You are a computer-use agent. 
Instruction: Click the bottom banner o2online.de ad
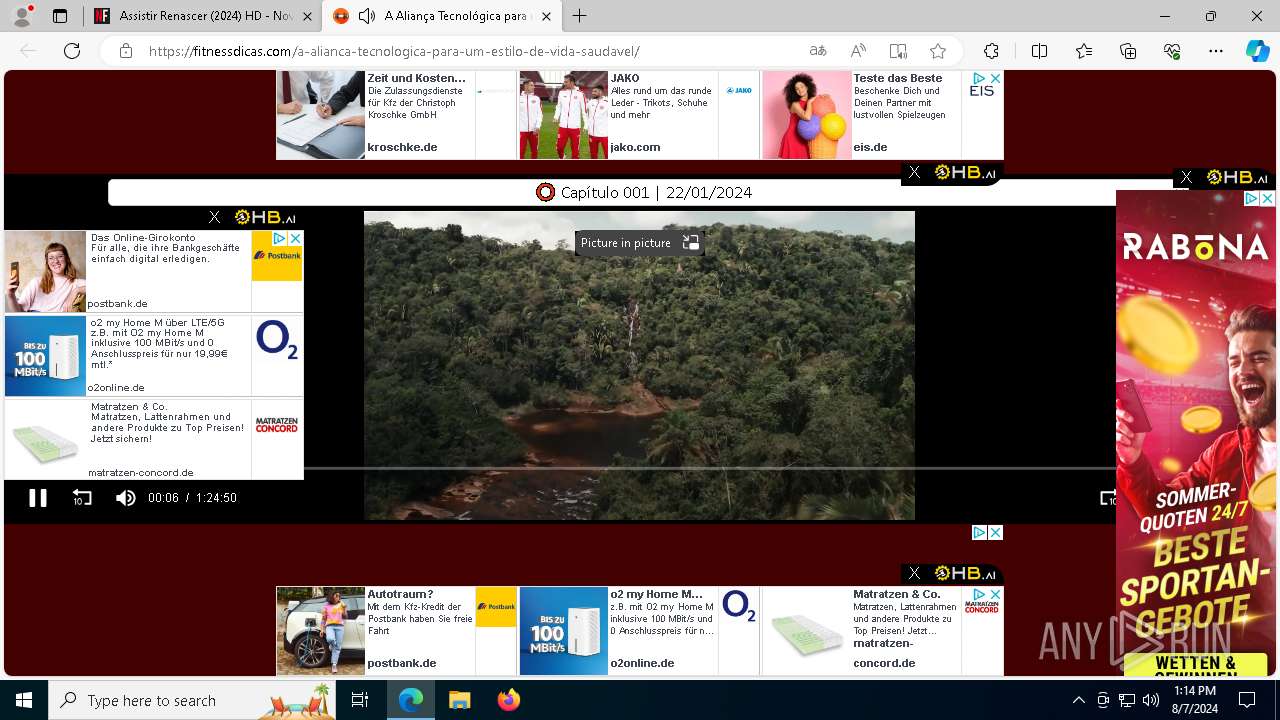639,630
